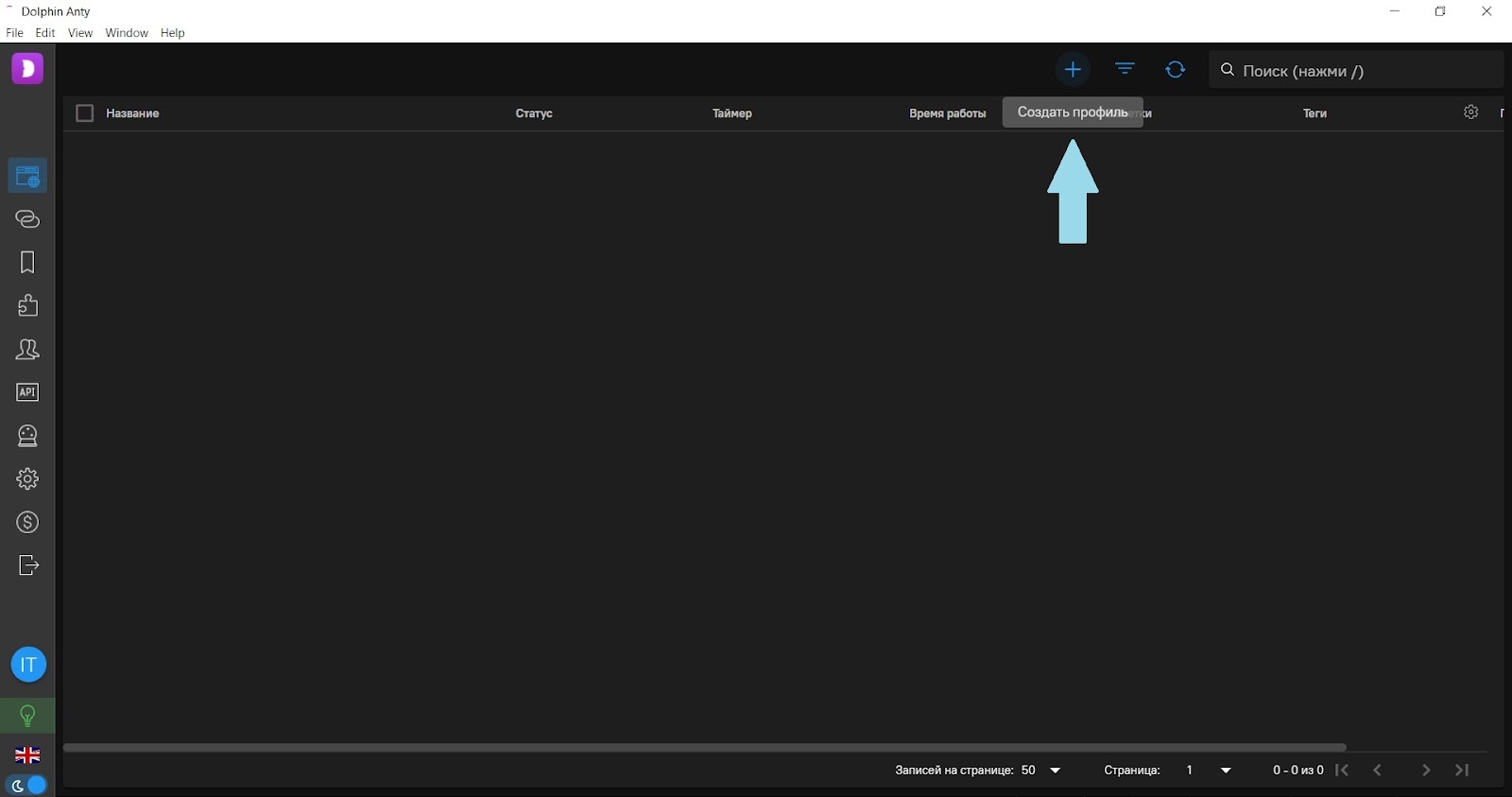Open the File menu
The image size is (1512, 797).
coord(14,33)
